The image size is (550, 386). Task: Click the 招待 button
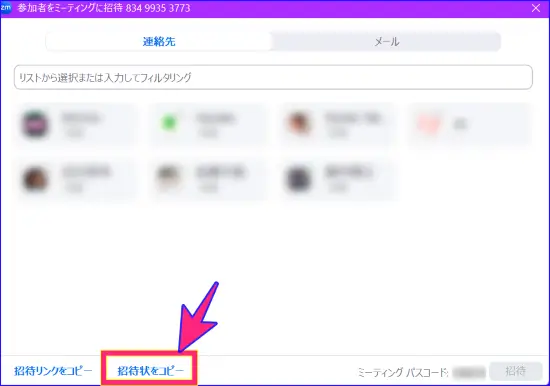point(516,371)
